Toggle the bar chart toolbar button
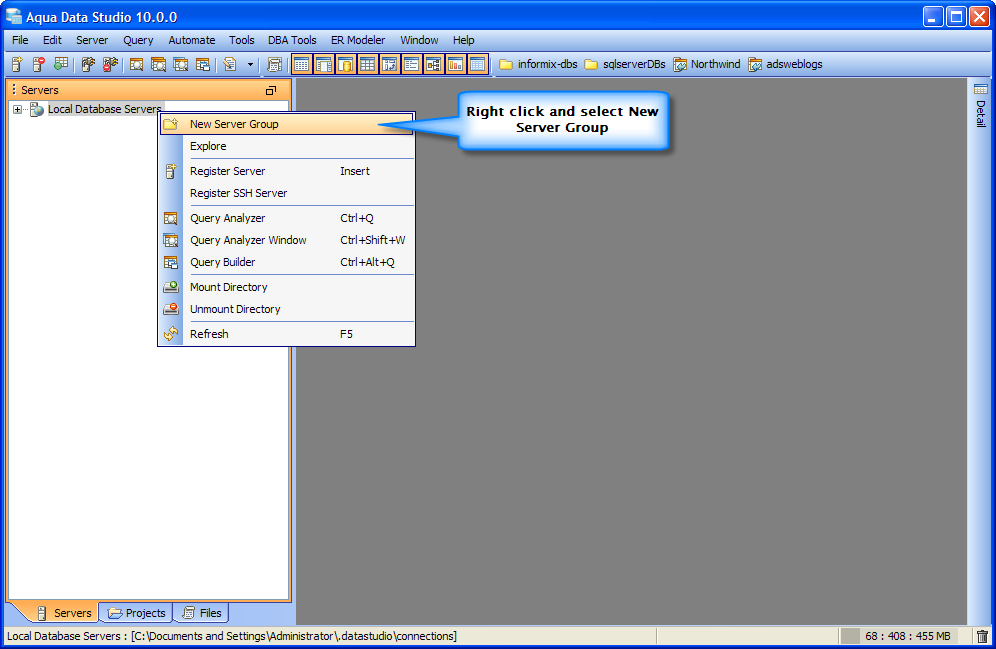 pos(455,64)
